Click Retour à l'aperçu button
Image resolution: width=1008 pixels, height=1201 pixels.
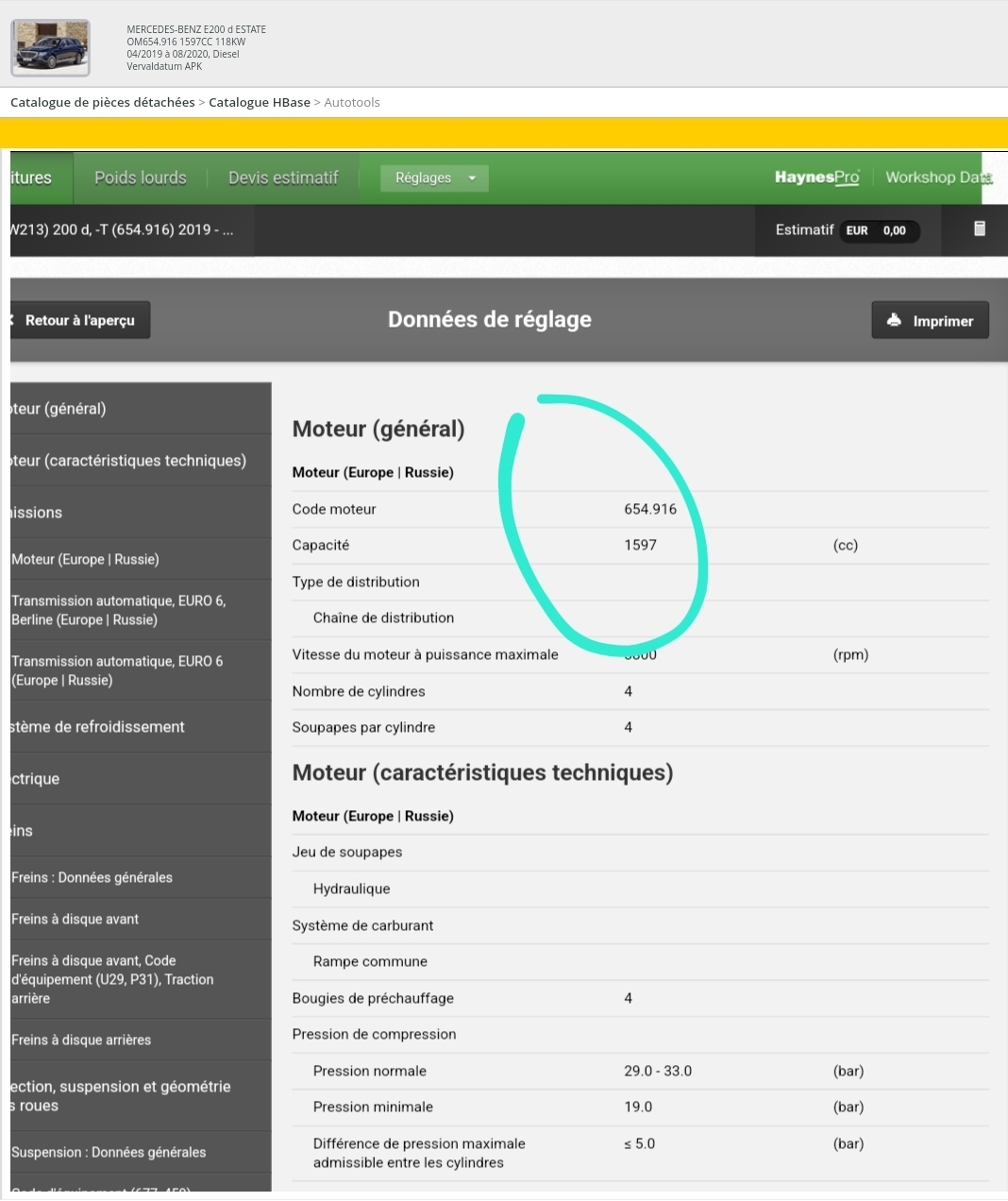80,320
